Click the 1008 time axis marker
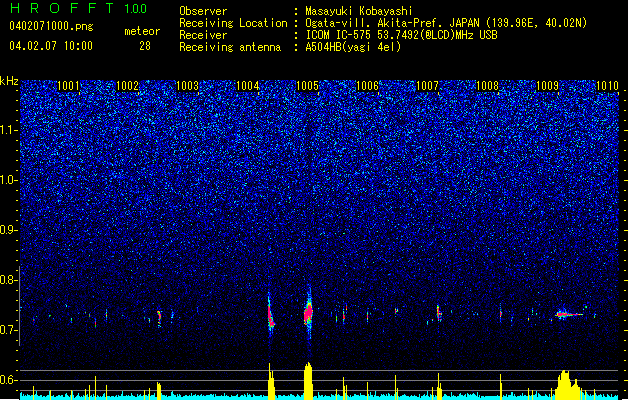The width and height of the screenshot is (629, 400). click(487, 86)
